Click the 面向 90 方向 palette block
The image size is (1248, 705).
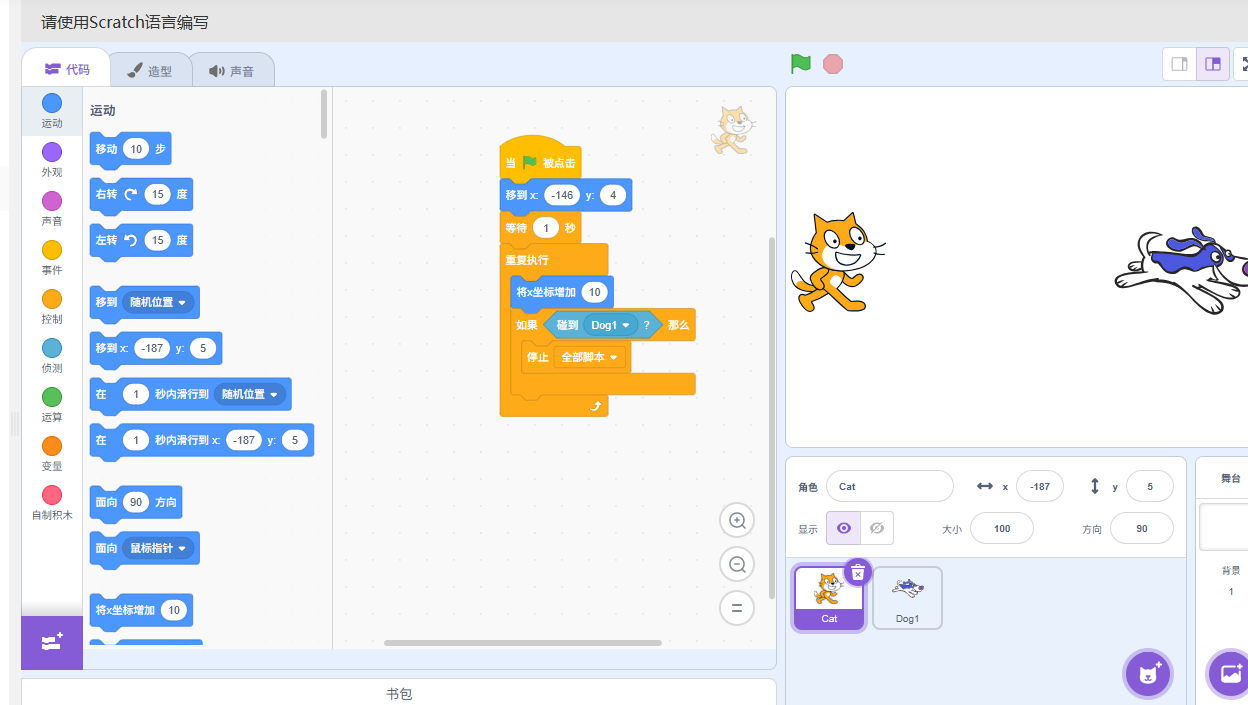[x=136, y=502]
